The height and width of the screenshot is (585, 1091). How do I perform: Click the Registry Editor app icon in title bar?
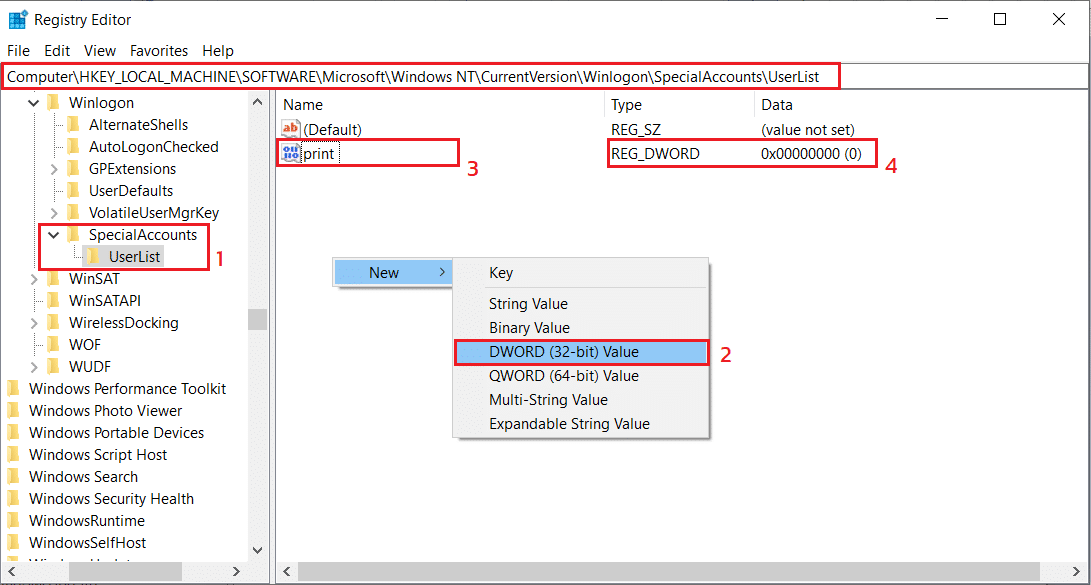tap(17, 19)
